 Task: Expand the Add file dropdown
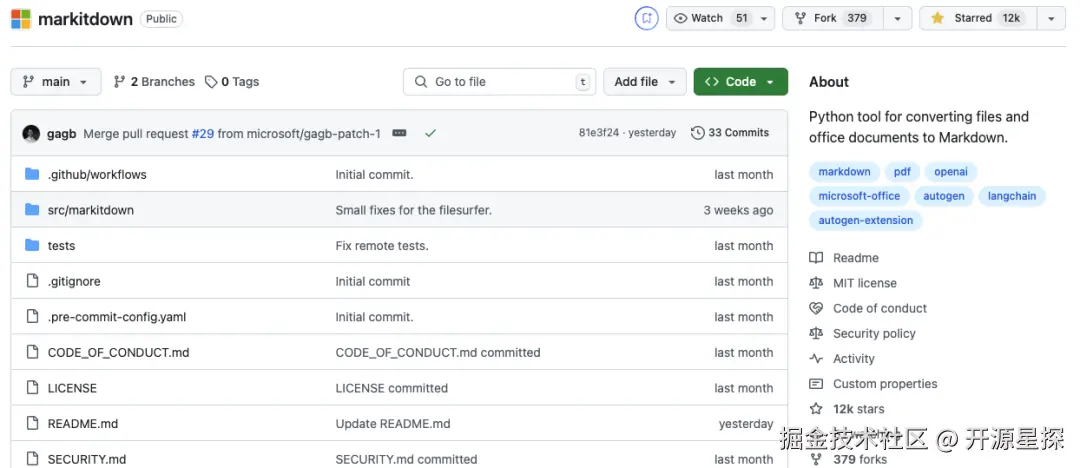coord(645,82)
